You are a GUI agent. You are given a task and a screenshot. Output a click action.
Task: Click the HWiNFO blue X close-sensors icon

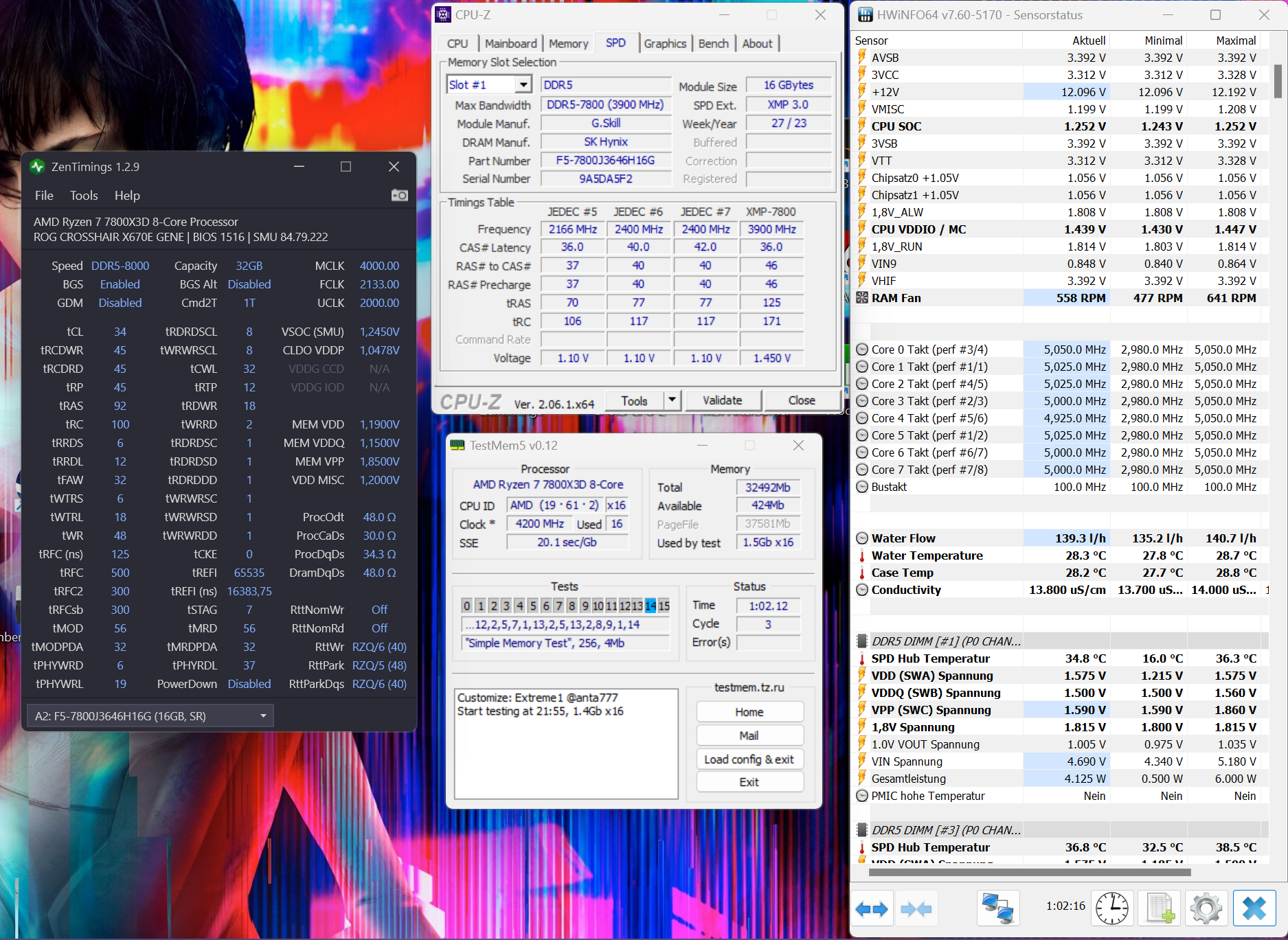(1254, 909)
